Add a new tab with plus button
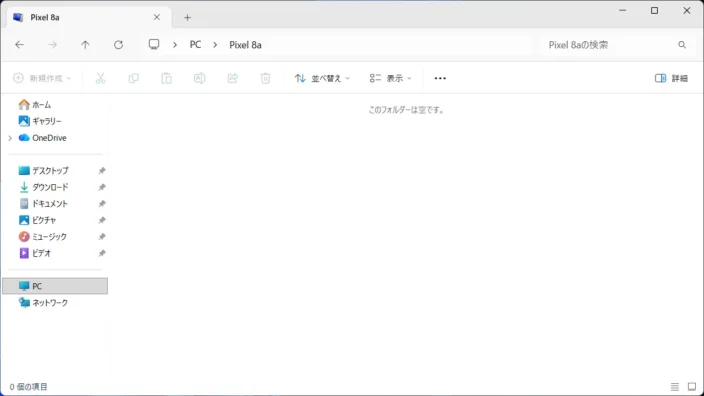Screen dimensions: 704x396 click(187, 18)
